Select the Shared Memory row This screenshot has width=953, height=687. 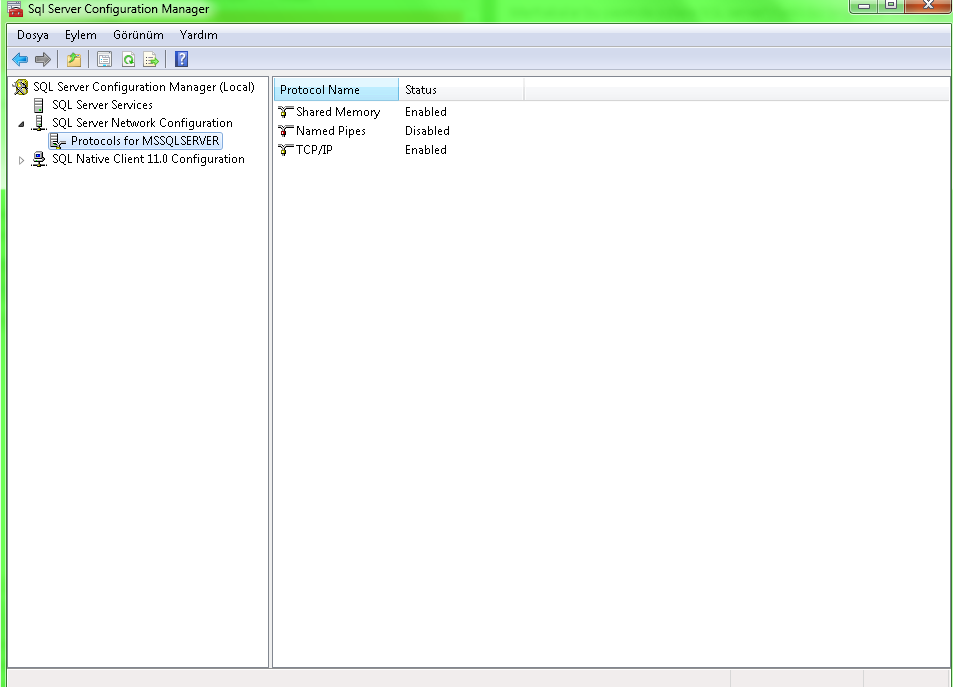pyautogui.click(x=338, y=112)
